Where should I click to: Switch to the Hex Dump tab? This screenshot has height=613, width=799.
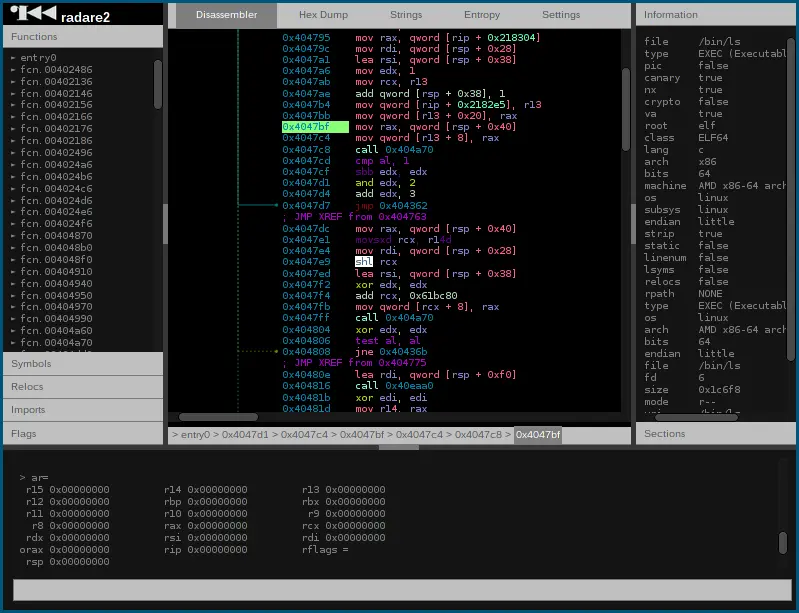[323, 15]
